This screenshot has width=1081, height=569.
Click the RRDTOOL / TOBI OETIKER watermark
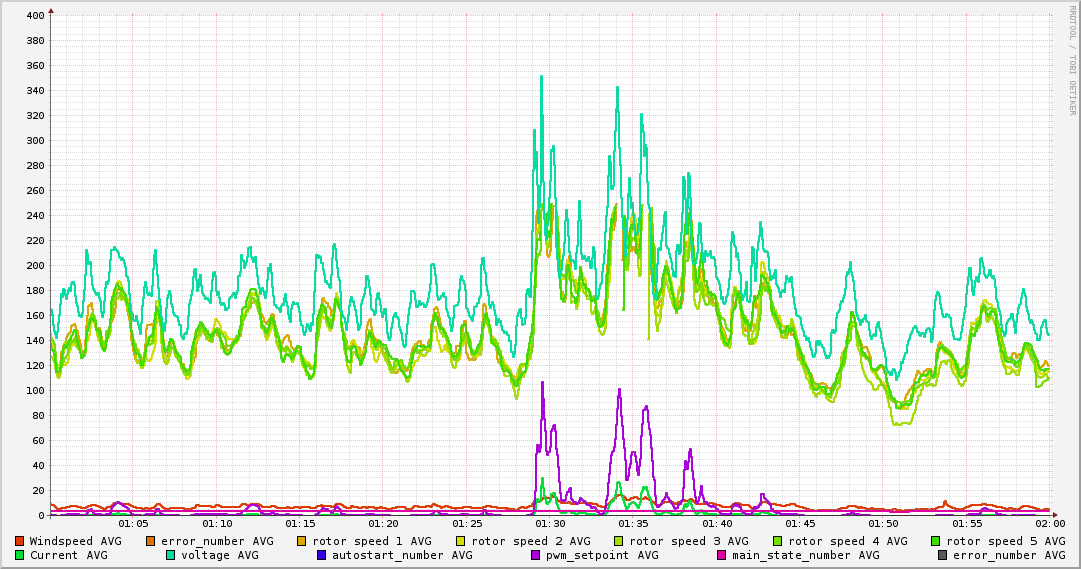(x=1073, y=60)
